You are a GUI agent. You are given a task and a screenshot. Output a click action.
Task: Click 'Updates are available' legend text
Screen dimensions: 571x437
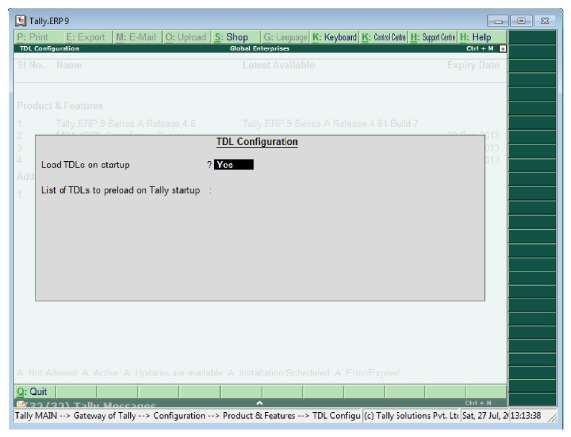(x=178, y=373)
